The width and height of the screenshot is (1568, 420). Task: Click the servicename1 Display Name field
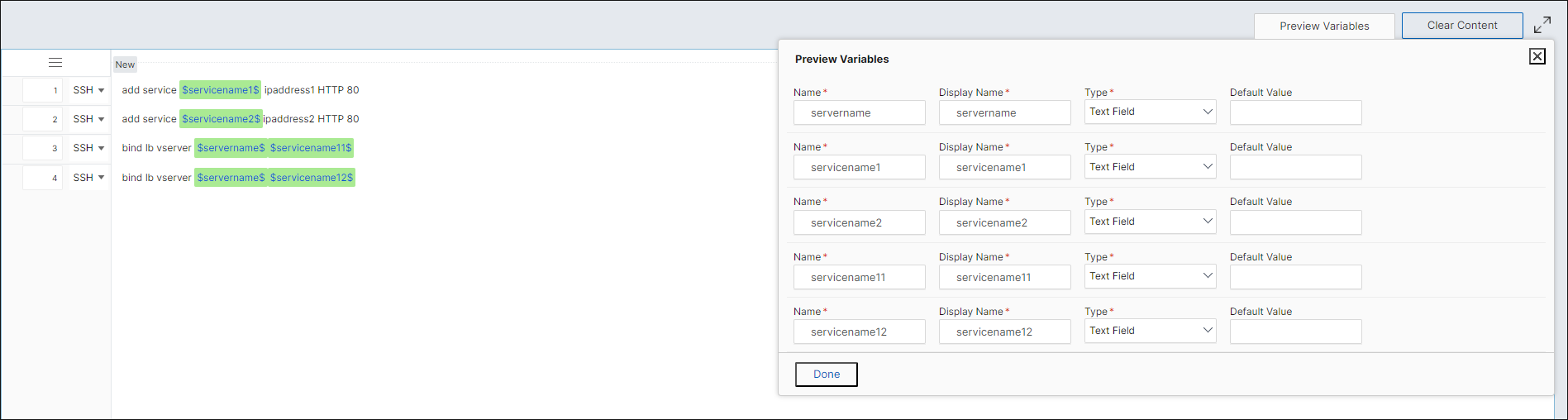coord(1005,167)
